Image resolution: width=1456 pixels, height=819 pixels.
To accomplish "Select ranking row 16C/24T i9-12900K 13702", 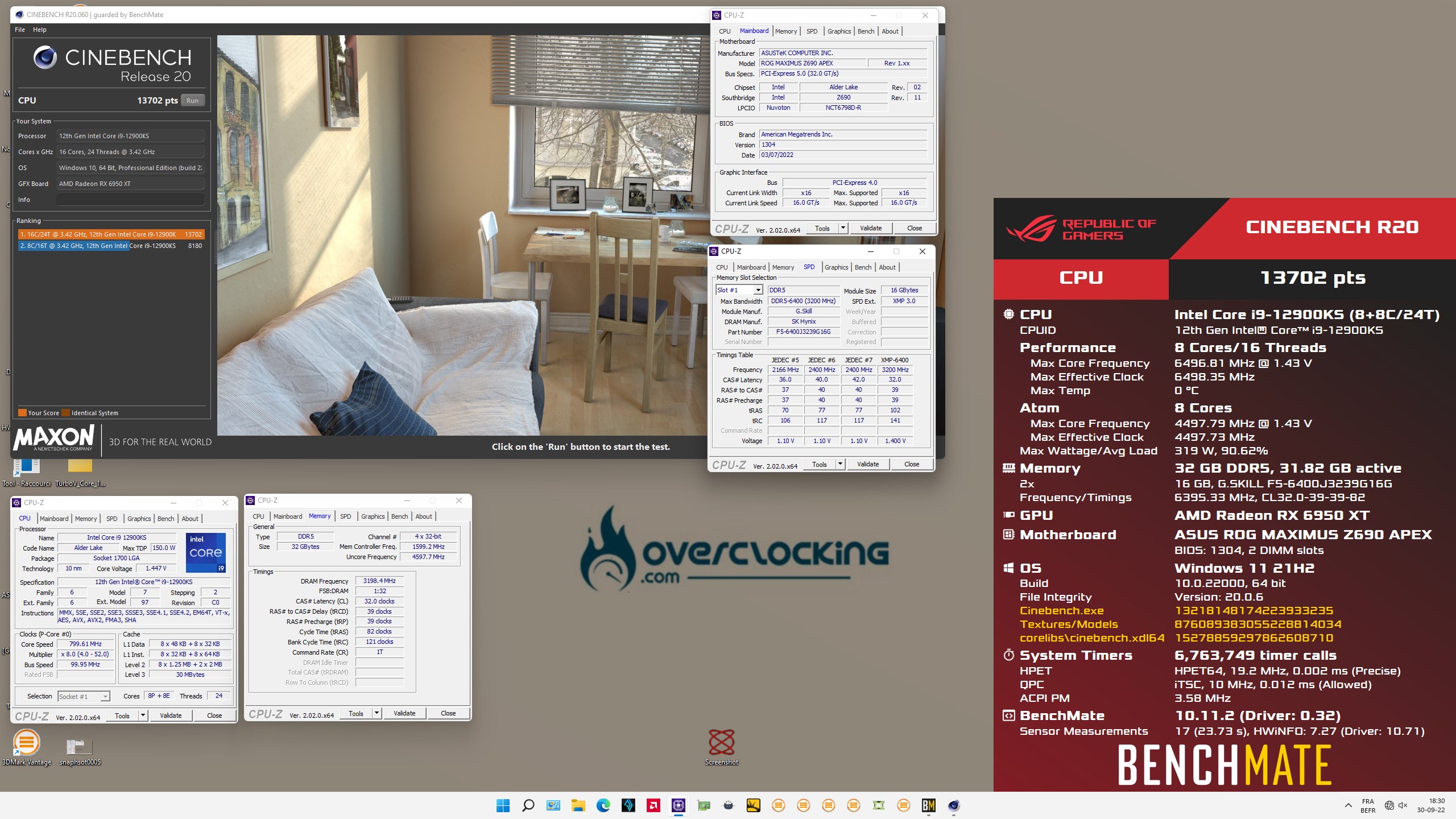I will click(111, 234).
